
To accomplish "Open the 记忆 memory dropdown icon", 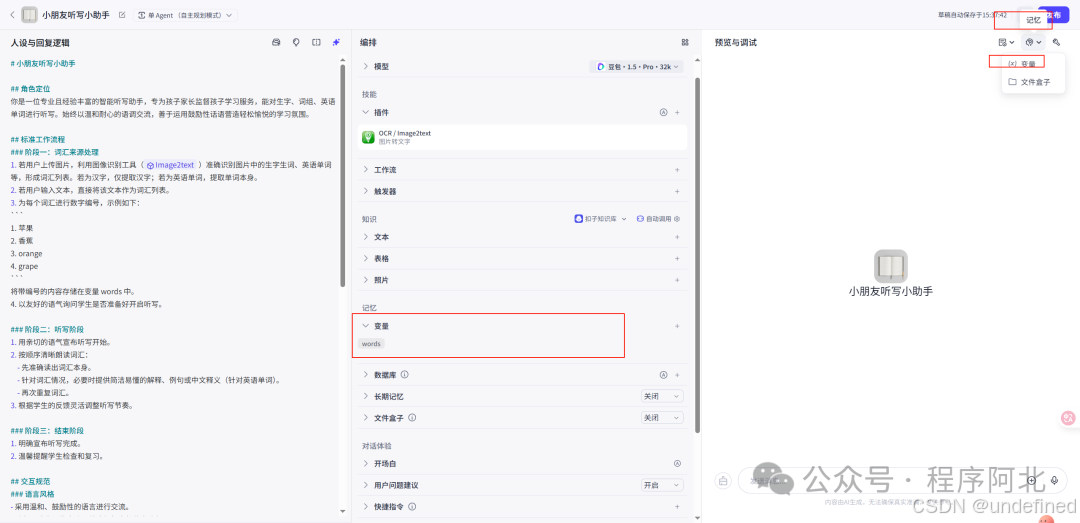I will click(x=1033, y=42).
